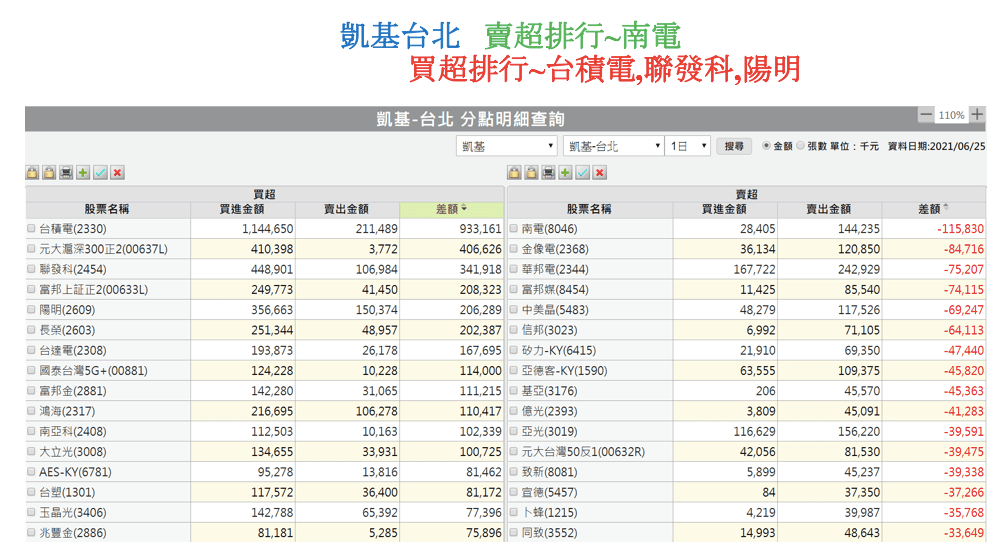Click the green plus icon above the left table

83,173
